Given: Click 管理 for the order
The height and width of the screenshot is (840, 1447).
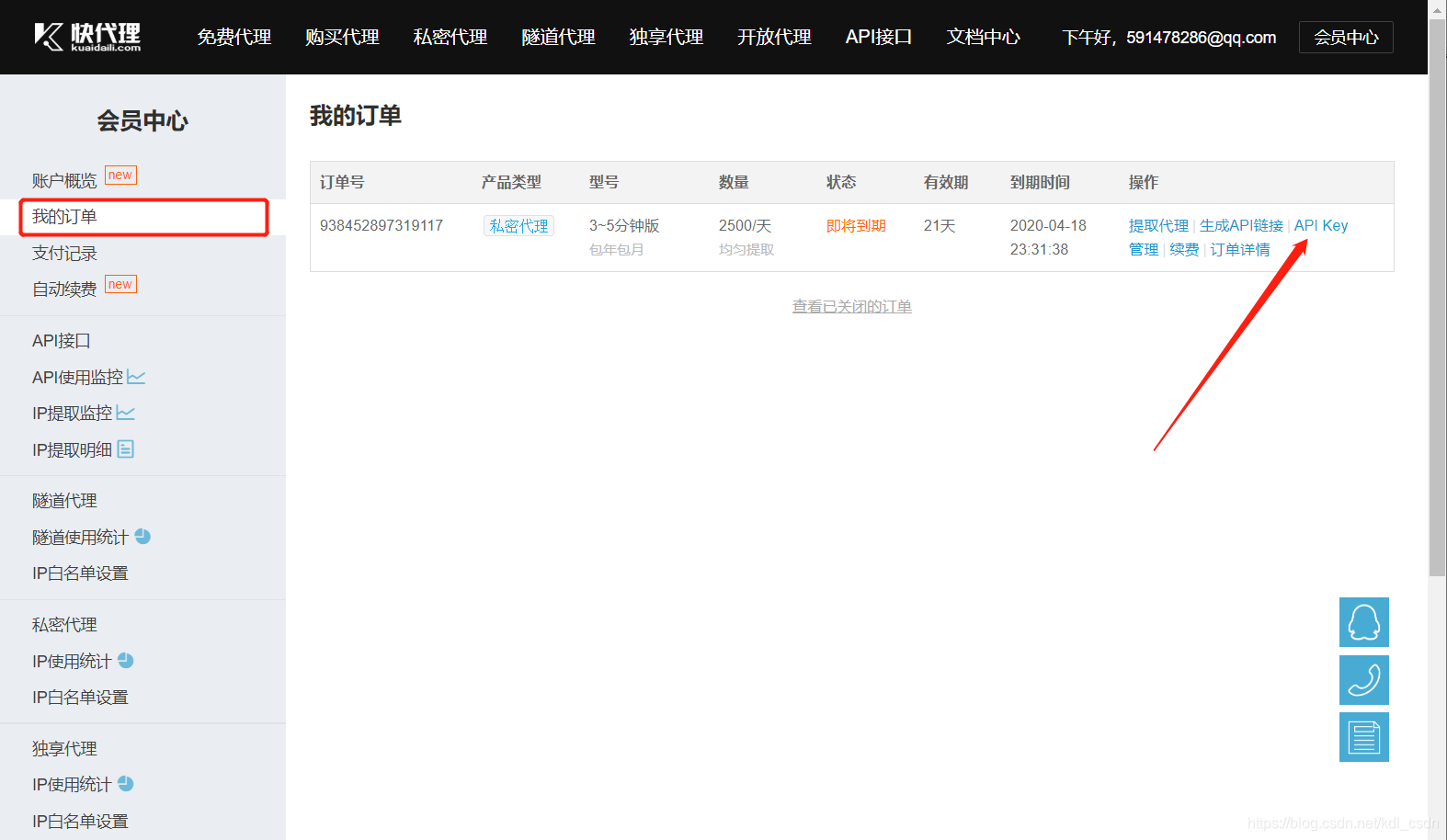Looking at the screenshot, I should (x=1144, y=249).
